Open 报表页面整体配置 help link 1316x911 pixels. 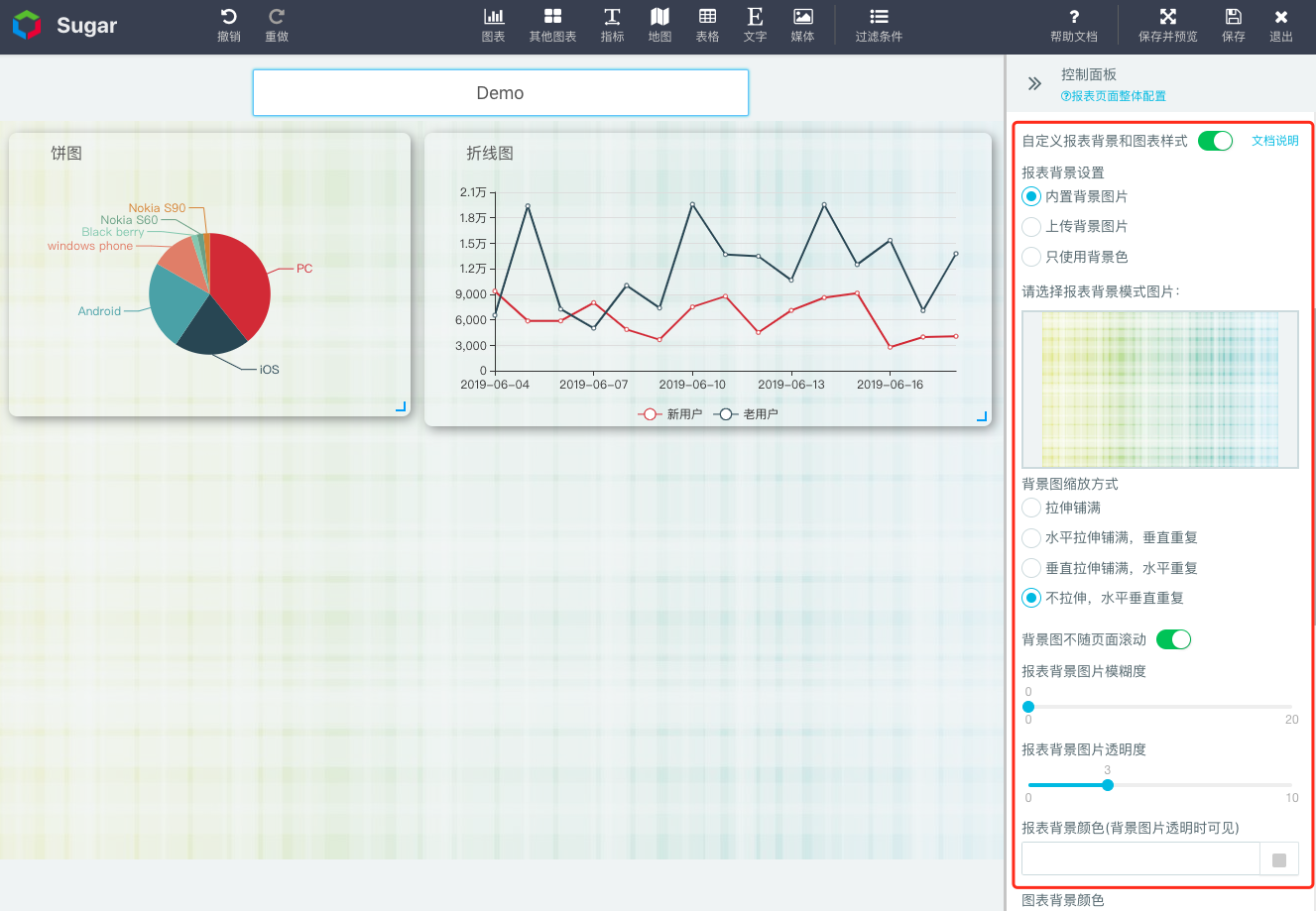click(x=1114, y=96)
